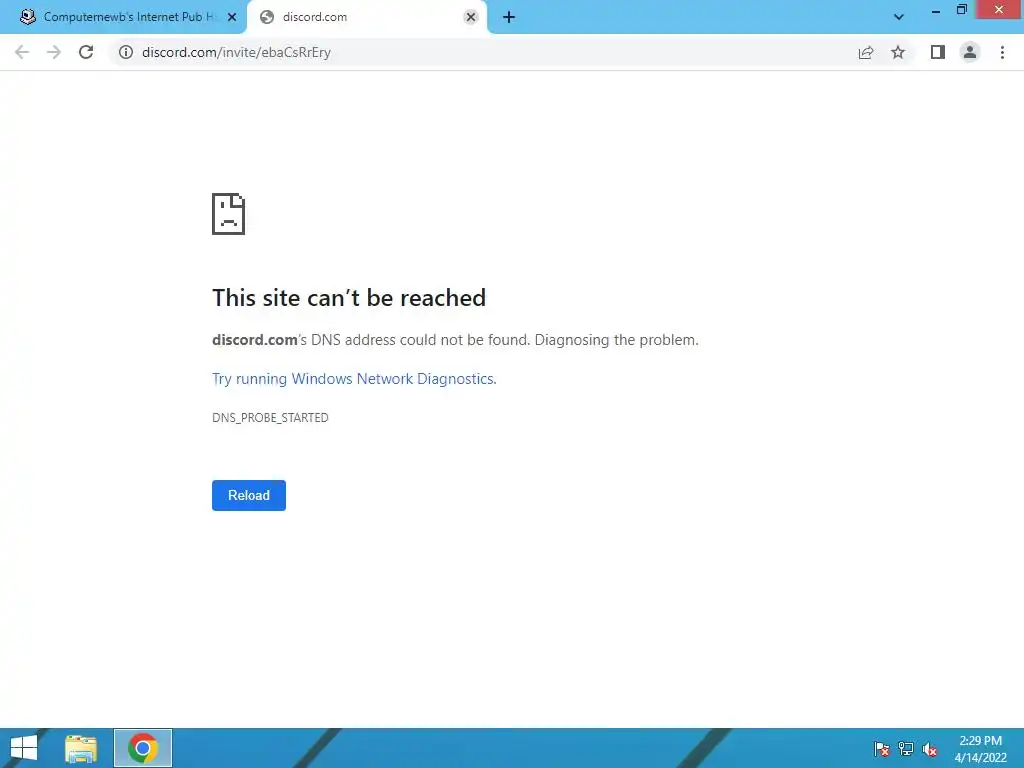Share this page icon
The width and height of the screenshot is (1024, 768).
[866, 52]
